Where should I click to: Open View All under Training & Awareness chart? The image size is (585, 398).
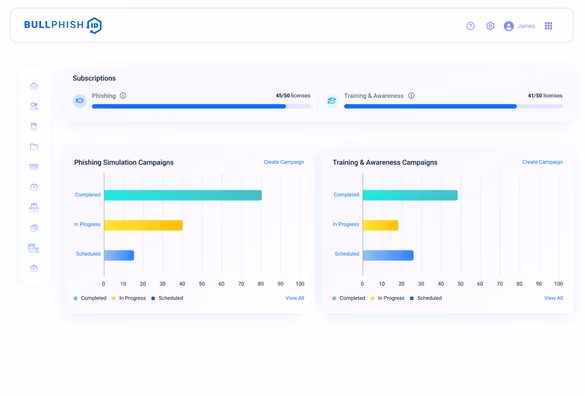coord(553,298)
